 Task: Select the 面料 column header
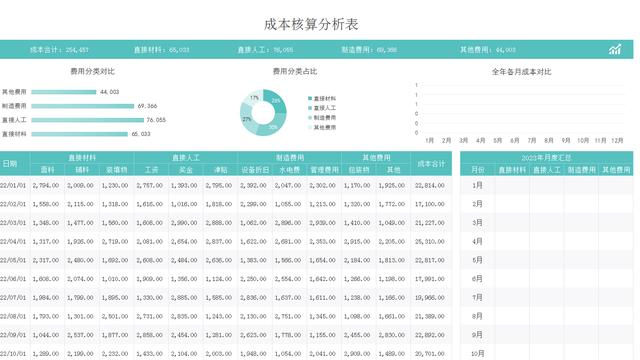[x=47, y=170]
